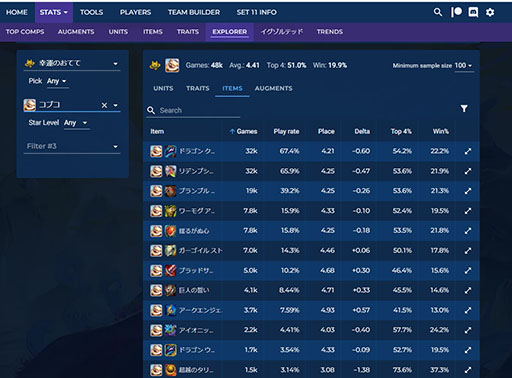The image size is (512, 378).
Task: Expand the 4.1k games row arrow
Action: [x=468, y=290]
